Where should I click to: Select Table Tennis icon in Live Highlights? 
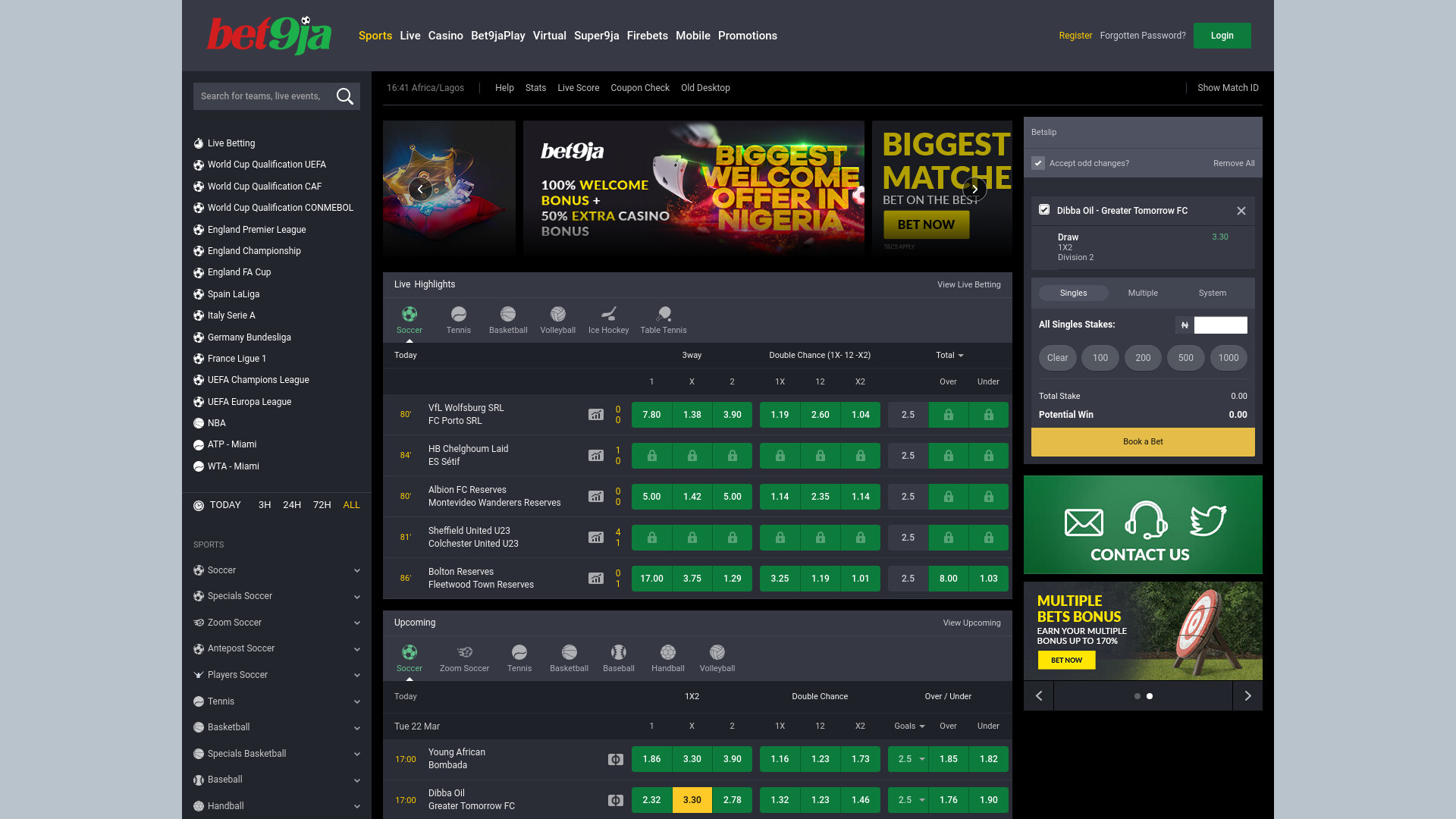[664, 314]
